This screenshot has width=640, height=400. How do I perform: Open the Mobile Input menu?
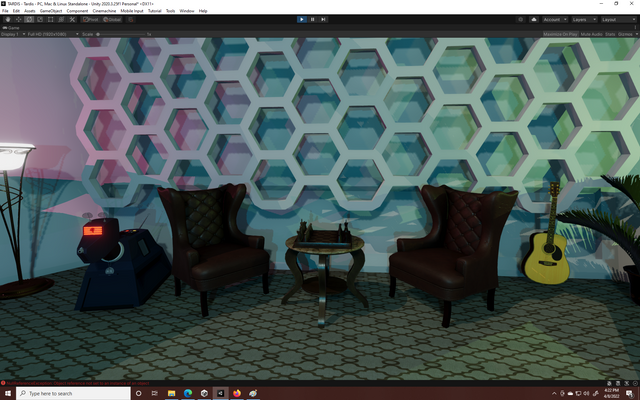coord(132,11)
